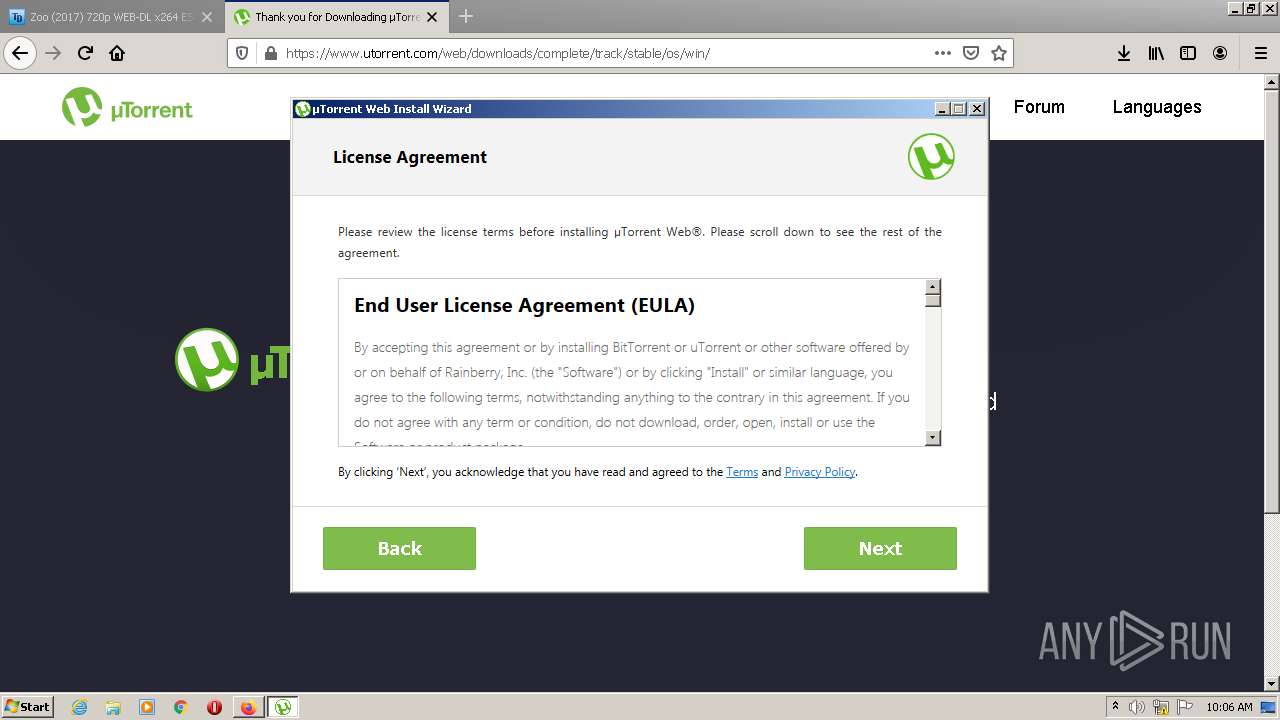The image size is (1280, 720).
Task: Launch Google Chrome from taskbar
Action: (181, 707)
